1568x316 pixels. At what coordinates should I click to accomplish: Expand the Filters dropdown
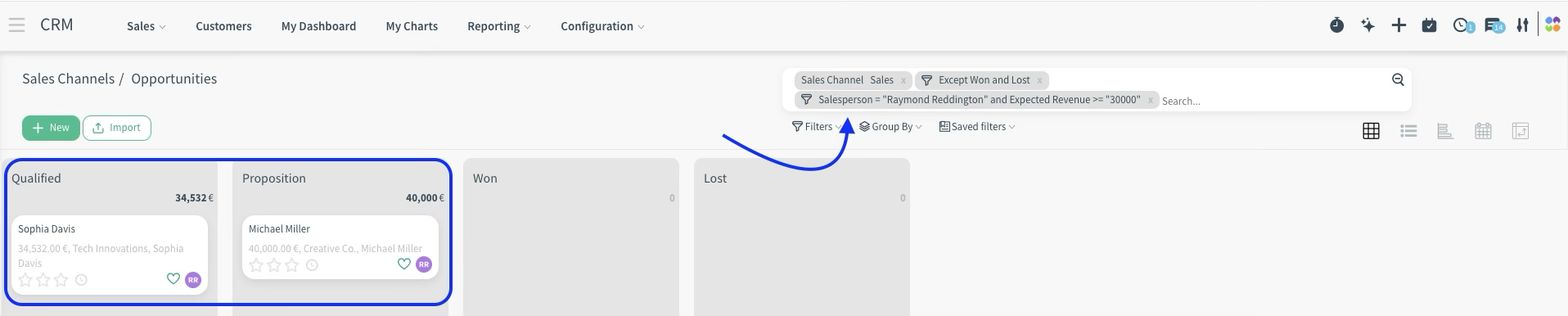tap(816, 127)
